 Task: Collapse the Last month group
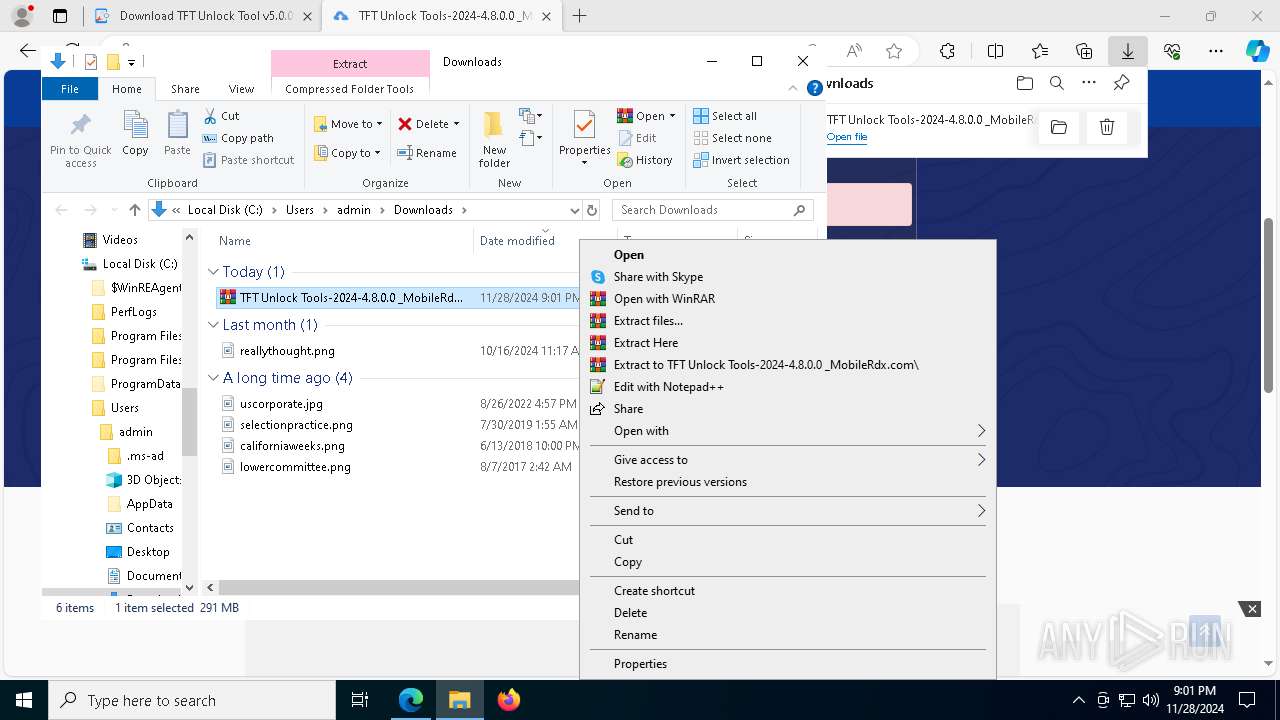pyautogui.click(x=213, y=325)
